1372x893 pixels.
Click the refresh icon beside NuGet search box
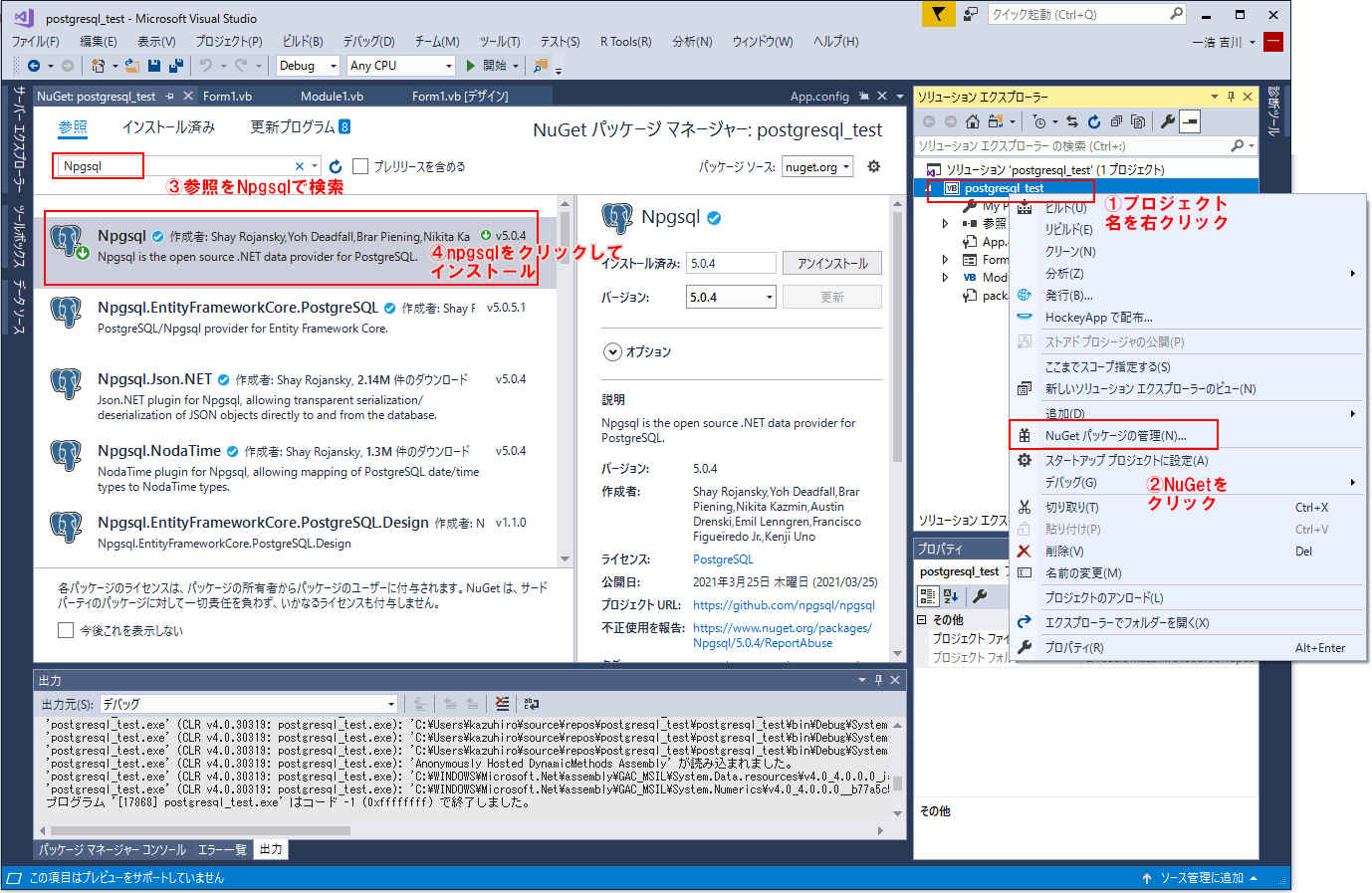(x=336, y=166)
